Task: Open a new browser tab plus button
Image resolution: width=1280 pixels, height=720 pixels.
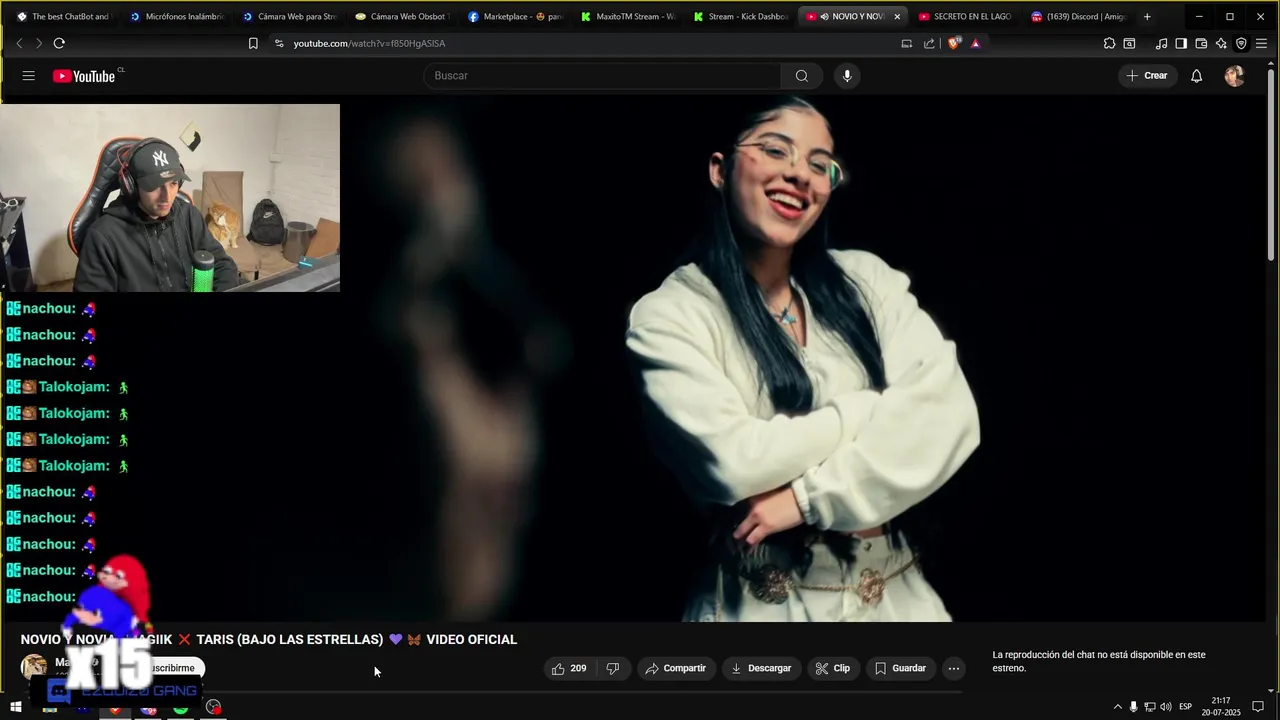Action: pos(1147,16)
